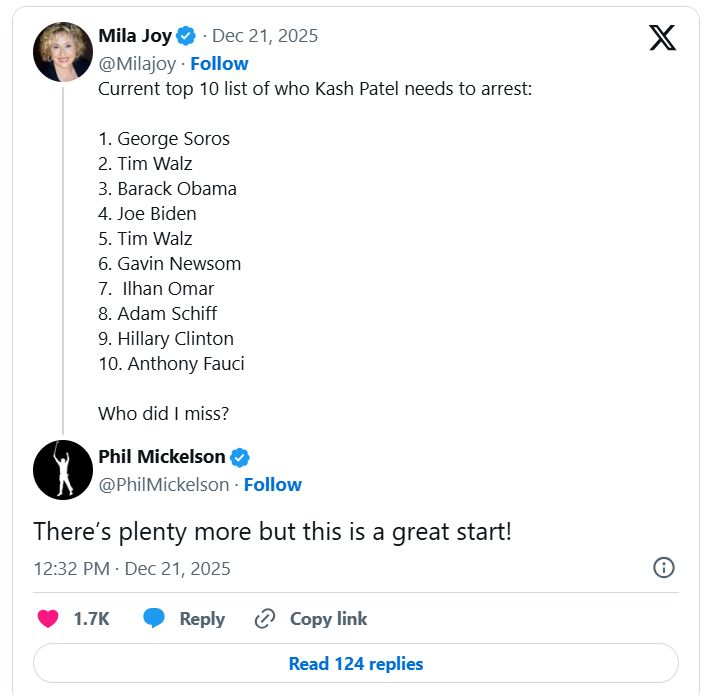The image size is (707, 697).
Task: Open the Phil Mickelson display name
Action: (x=161, y=457)
